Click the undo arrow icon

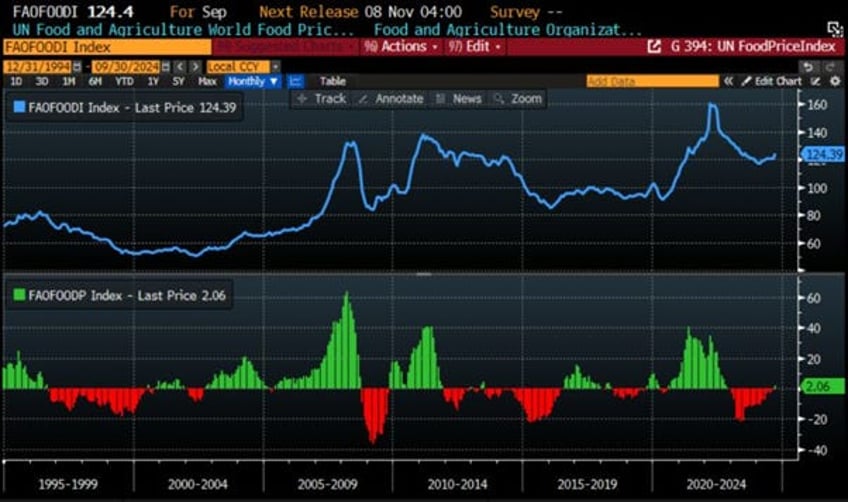click(807, 67)
